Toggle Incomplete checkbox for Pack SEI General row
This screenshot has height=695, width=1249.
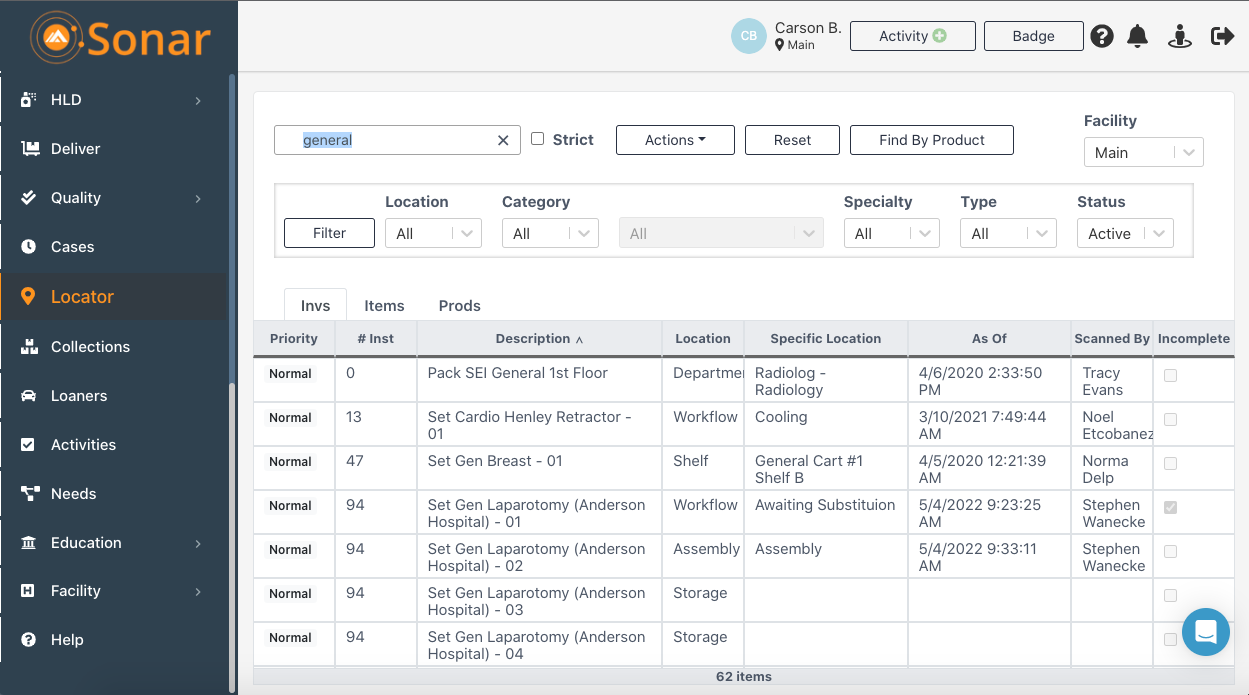click(x=1170, y=376)
